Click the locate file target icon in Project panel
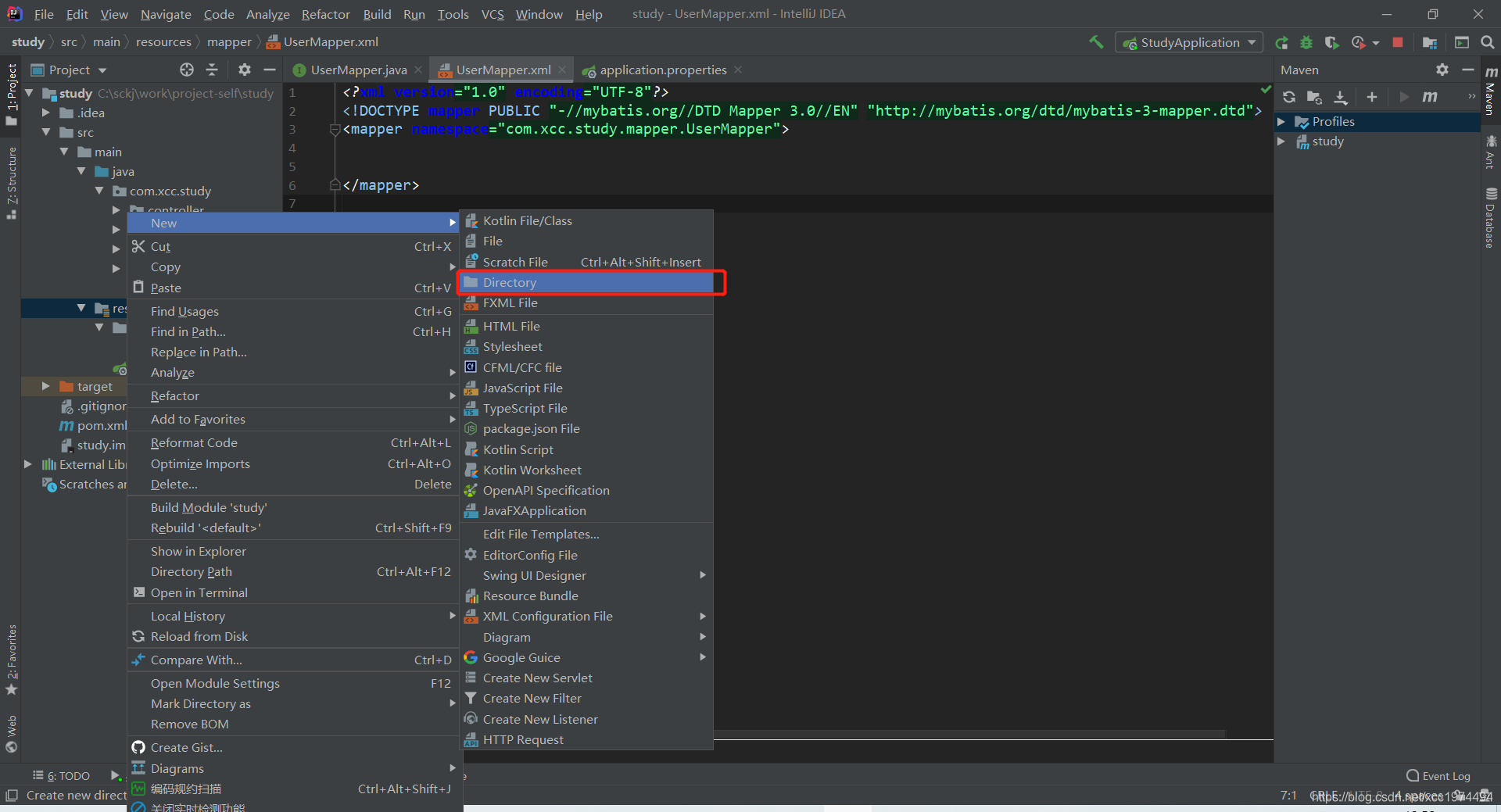 tap(187, 70)
